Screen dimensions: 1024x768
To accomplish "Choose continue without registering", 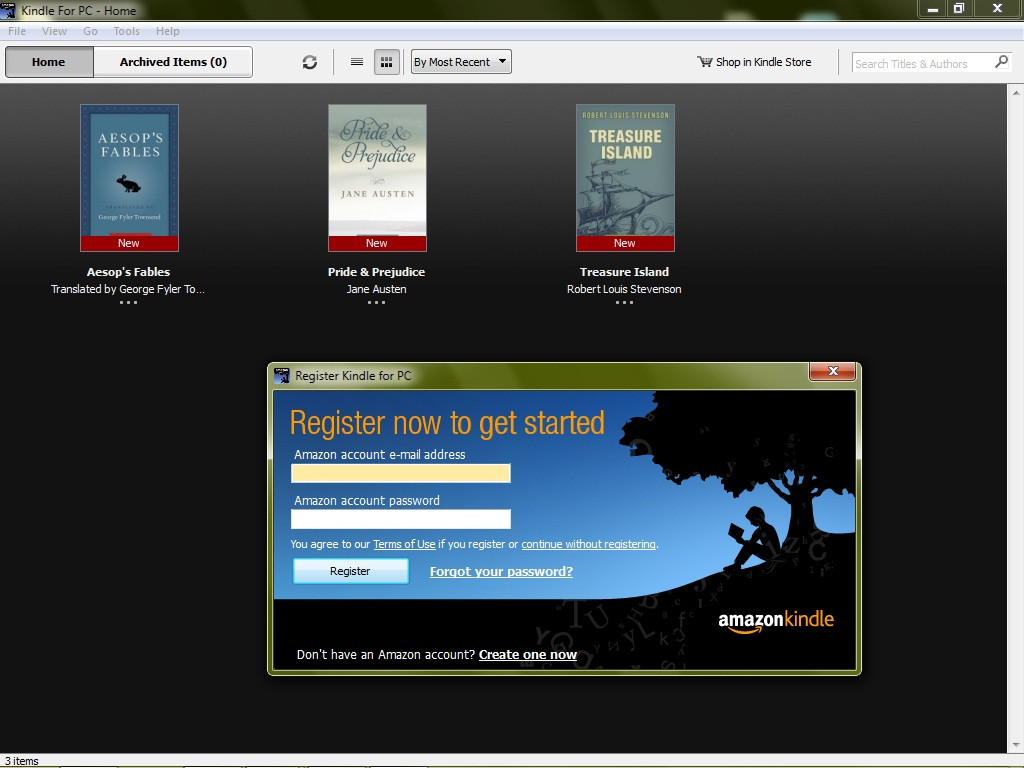I will tap(588, 544).
